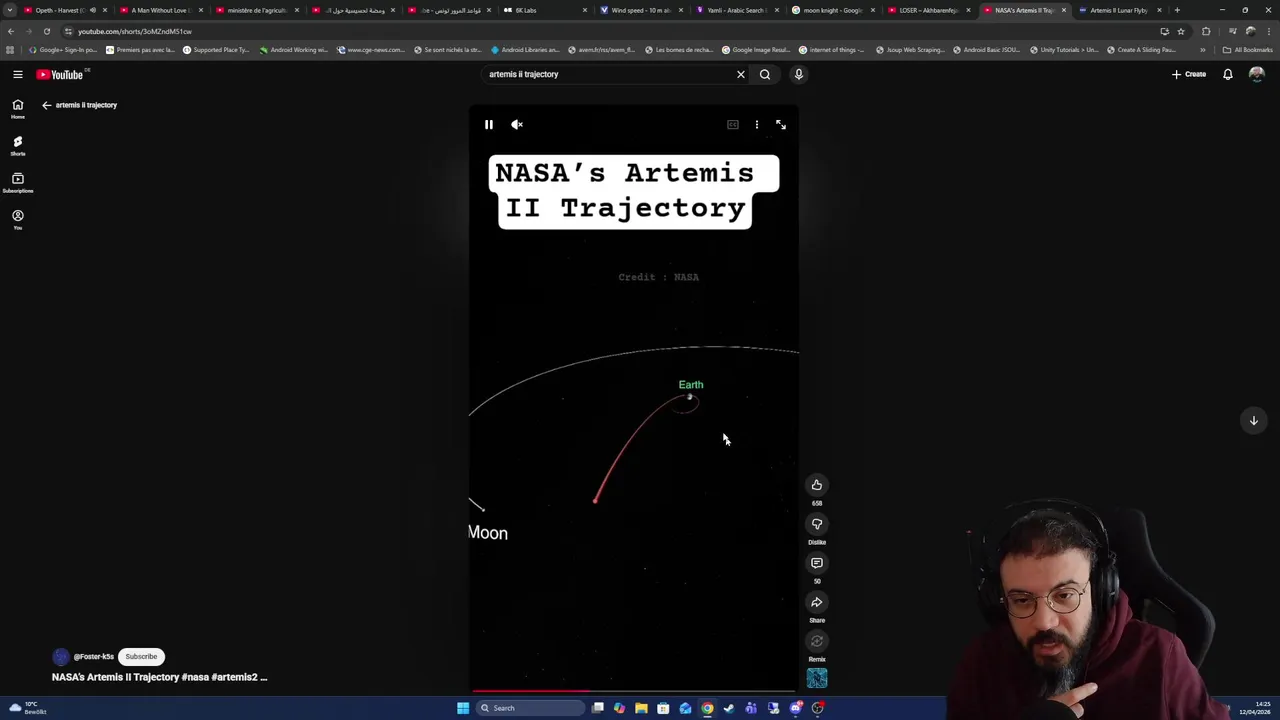Screen dimensions: 1280x720
Task: Open the Unity Tutorials bookmark
Action: click(x=1064, y=50)
